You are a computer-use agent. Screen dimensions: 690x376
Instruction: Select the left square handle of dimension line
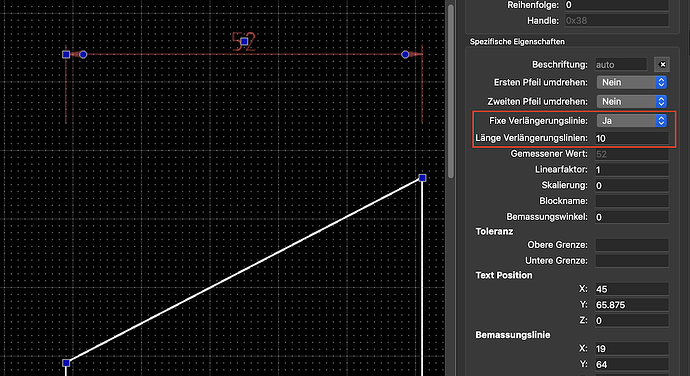66,55
